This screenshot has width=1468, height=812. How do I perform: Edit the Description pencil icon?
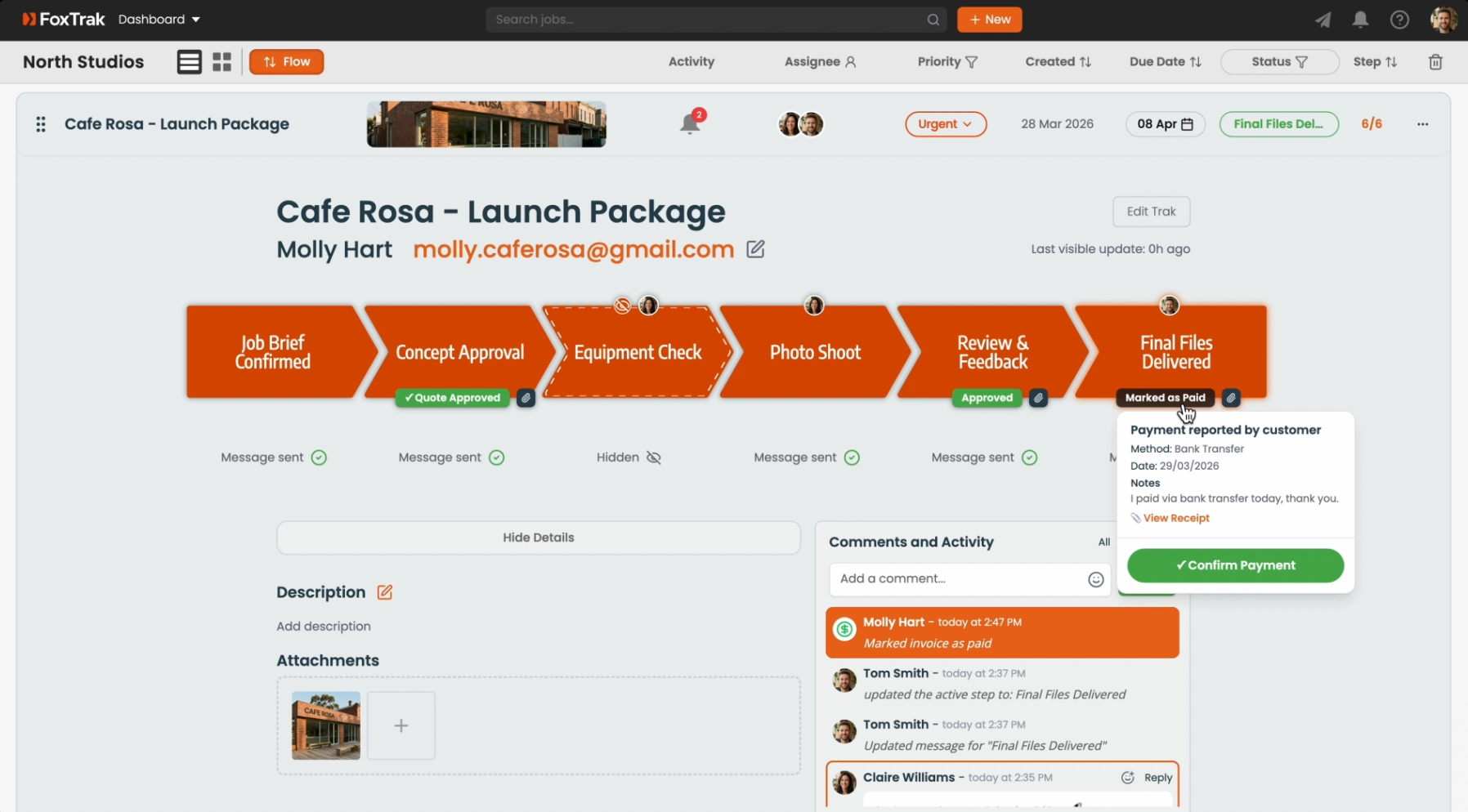pos(385,592)
